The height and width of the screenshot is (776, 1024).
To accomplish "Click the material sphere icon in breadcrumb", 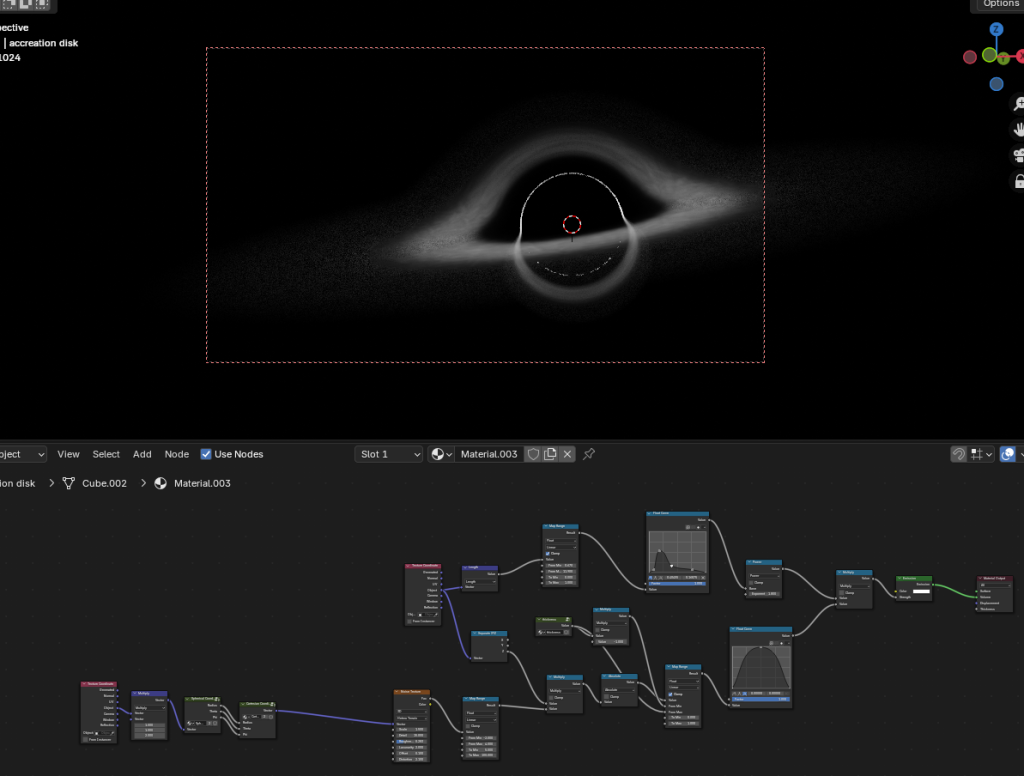I will click(x=161, y=483).
